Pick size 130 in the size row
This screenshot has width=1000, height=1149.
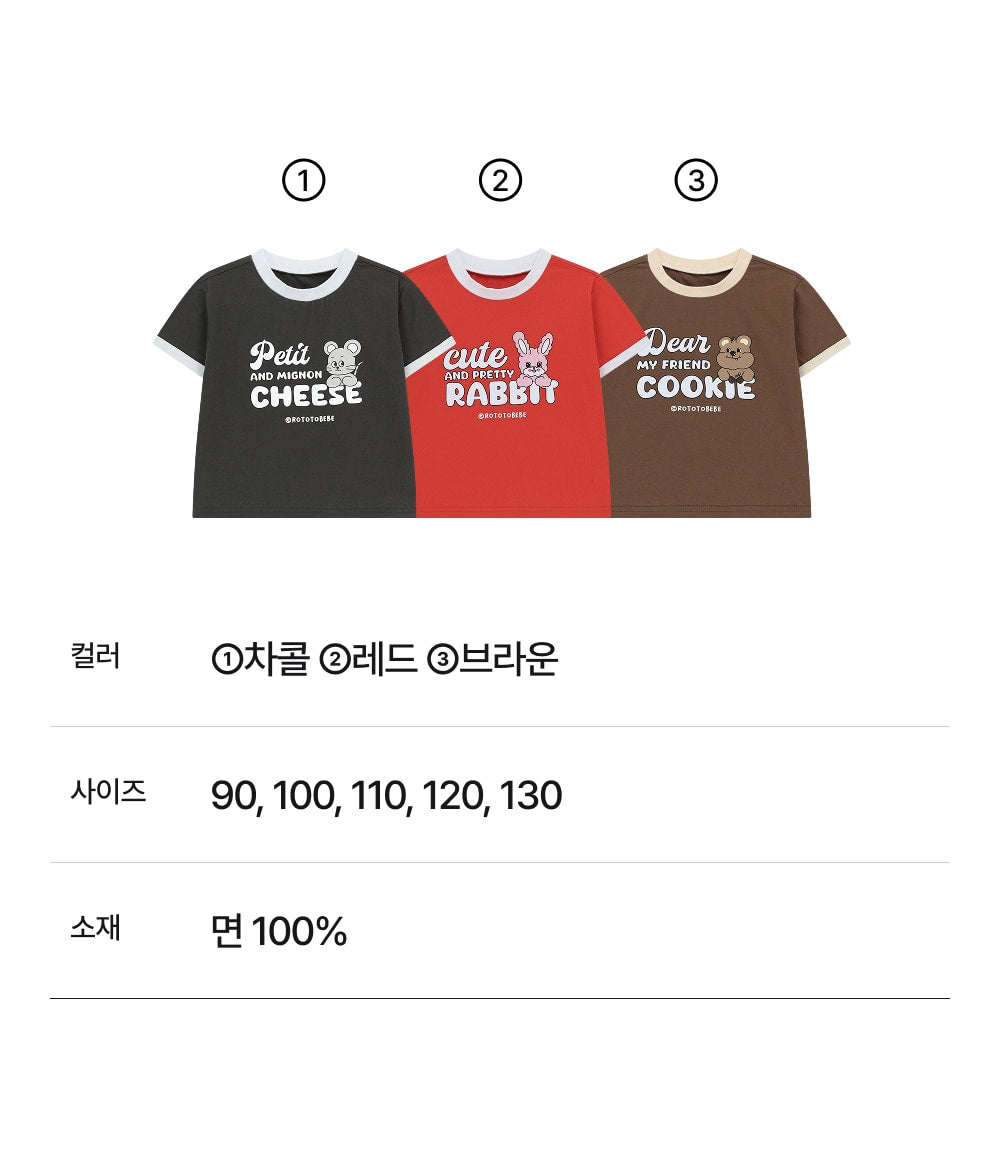pos(530,797)
